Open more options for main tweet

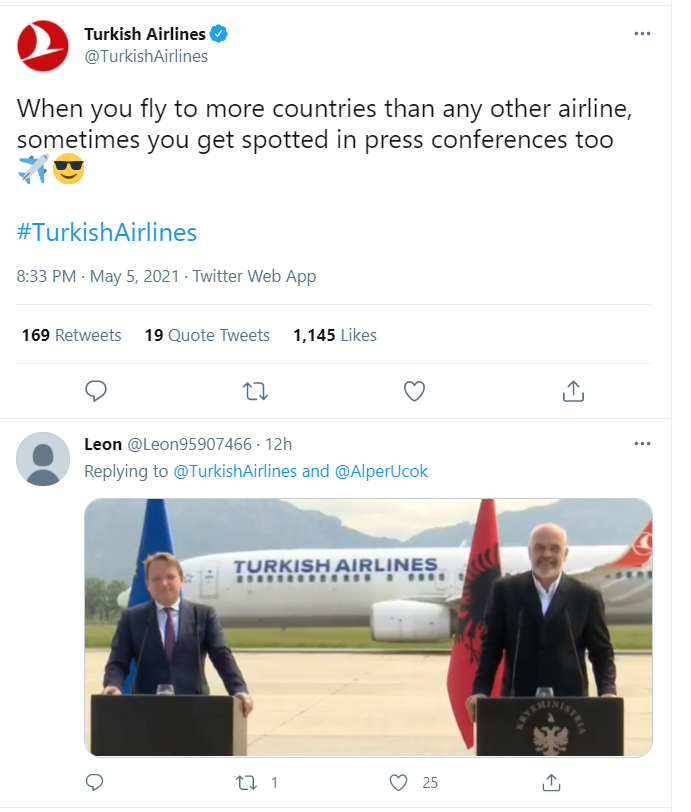pyautogui.click(x=643, y=33)
